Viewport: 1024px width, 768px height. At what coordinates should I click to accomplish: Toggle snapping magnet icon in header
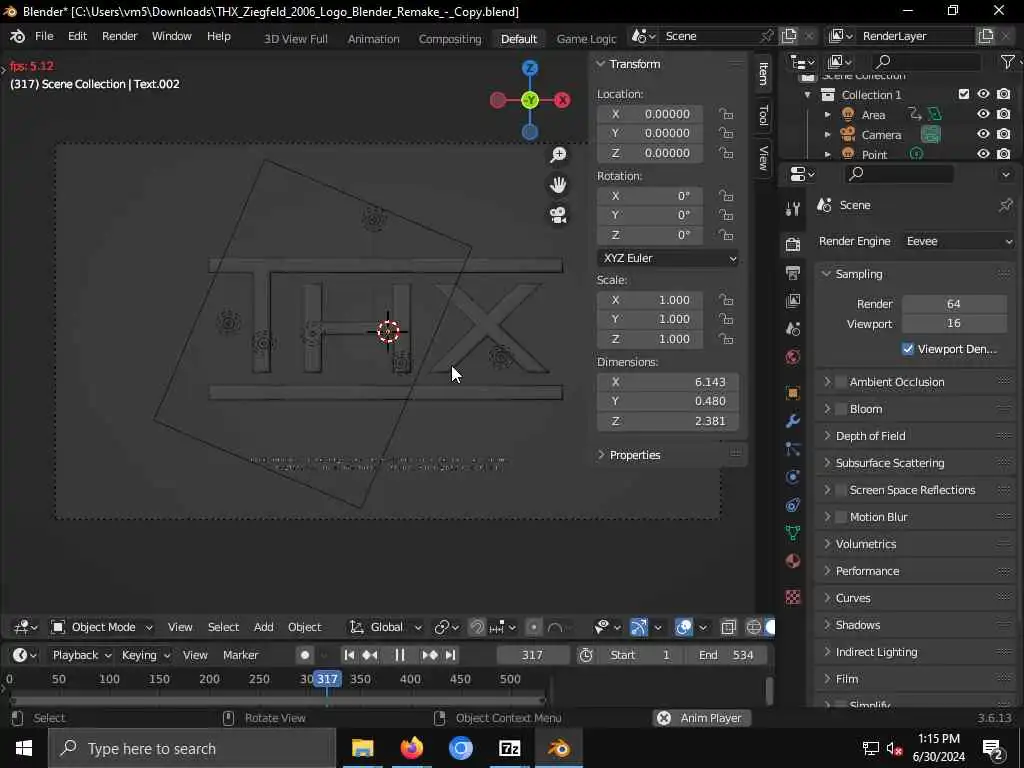477,627
